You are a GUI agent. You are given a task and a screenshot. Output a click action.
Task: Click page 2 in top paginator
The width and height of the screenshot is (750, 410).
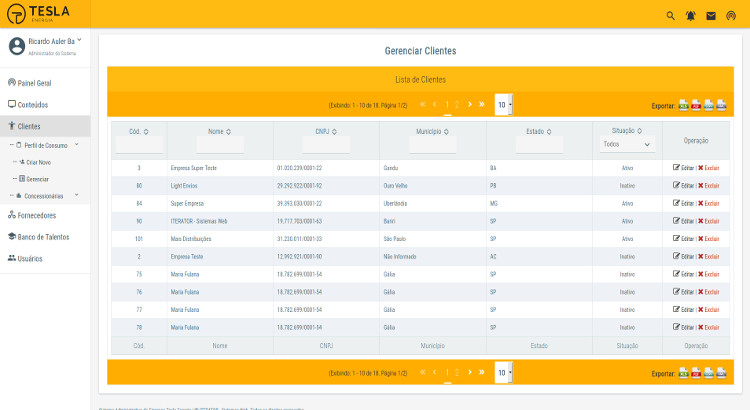click(457, 105)
